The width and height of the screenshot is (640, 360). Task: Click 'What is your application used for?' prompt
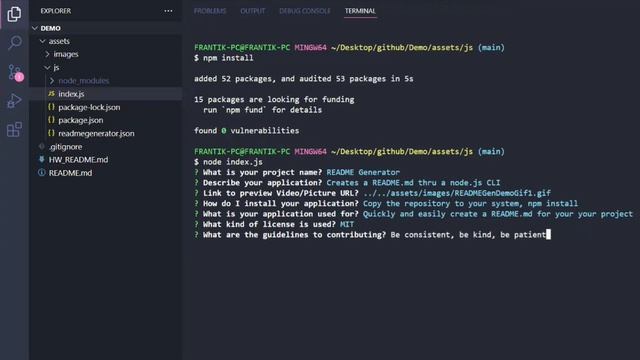pyautogui.click(x=281, y=214)
